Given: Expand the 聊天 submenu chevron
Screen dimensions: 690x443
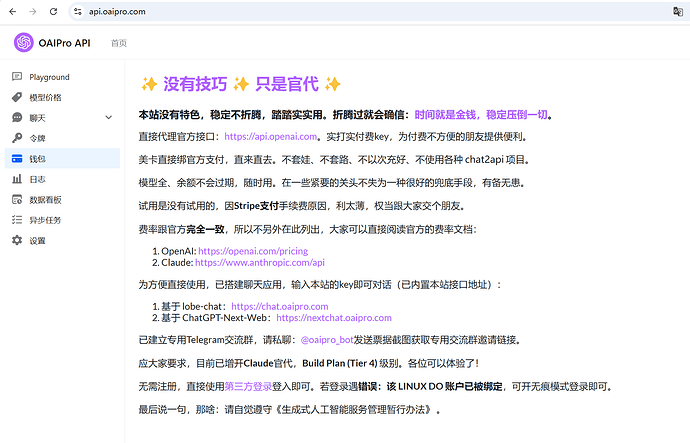Looking at the screenshot, I should (109, 117).
